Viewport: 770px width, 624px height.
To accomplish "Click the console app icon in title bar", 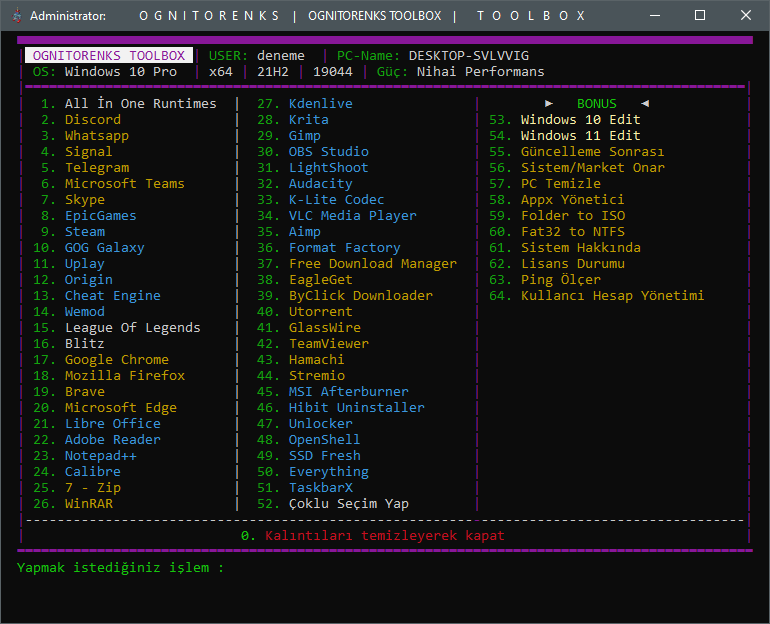I will coord(17,16).
